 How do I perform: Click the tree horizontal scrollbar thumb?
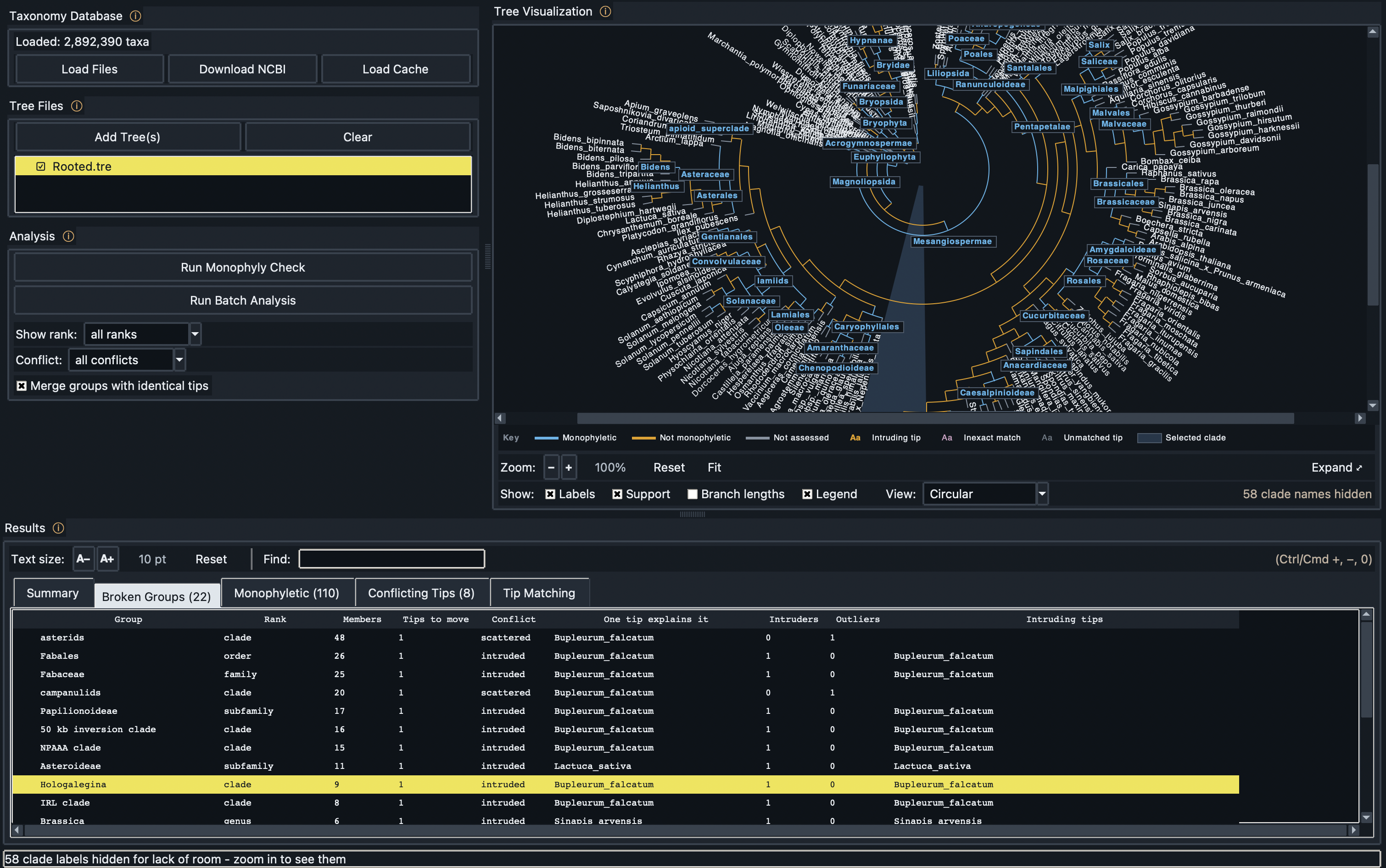[935, 418]
